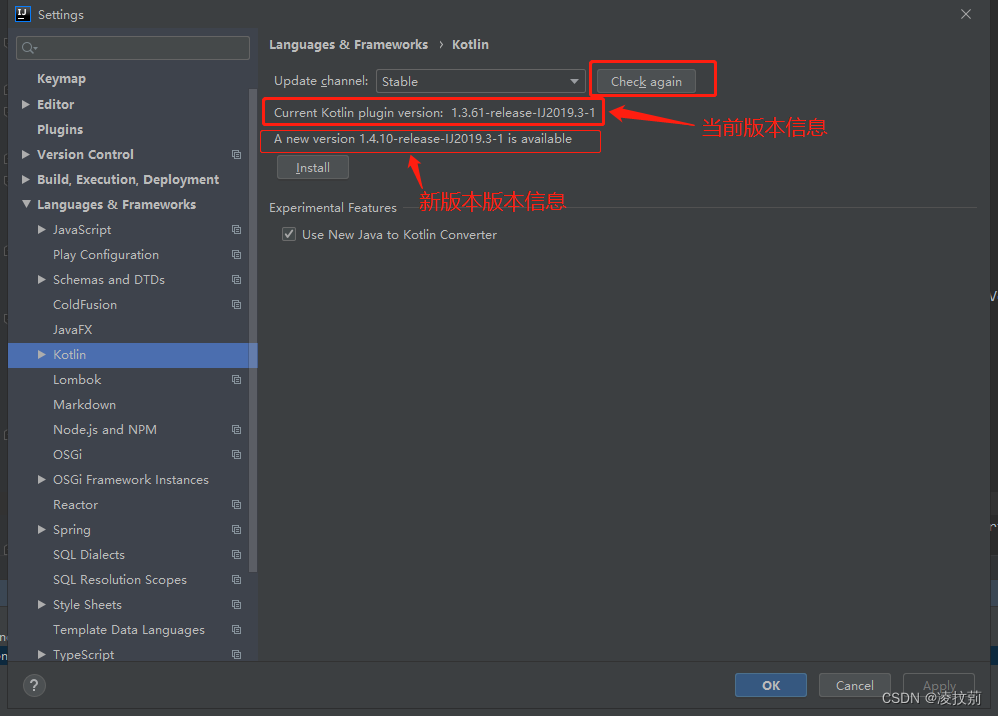The image size is (998, 716).
Task: Expand the Schemas and DTDs node
Action: 41,279
